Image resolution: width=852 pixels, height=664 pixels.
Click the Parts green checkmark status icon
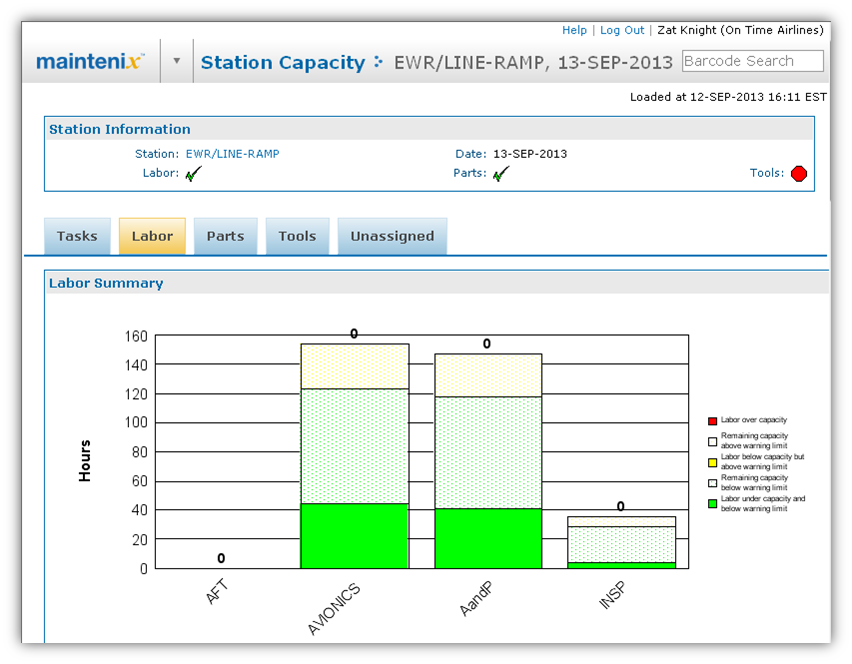[501, 173]
